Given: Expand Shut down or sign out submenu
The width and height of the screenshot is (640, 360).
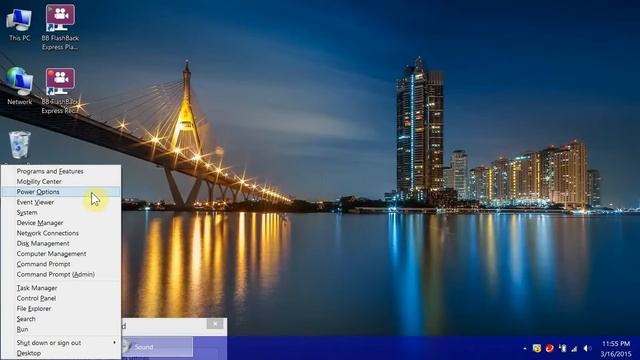Looking at the screenshot, I should (x=61, y=343).
